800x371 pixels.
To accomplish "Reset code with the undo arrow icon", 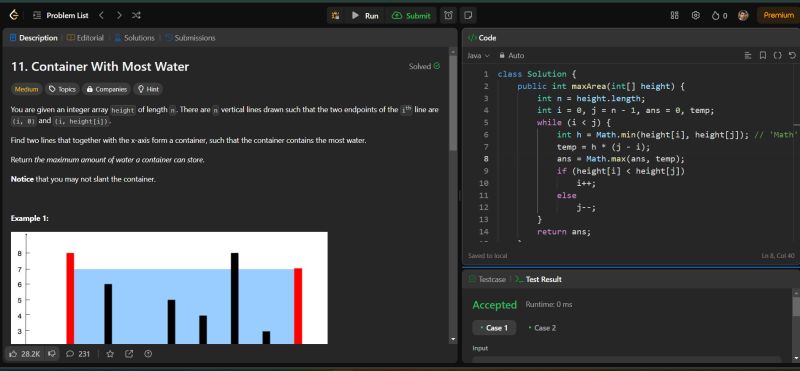I will point(792,55).
